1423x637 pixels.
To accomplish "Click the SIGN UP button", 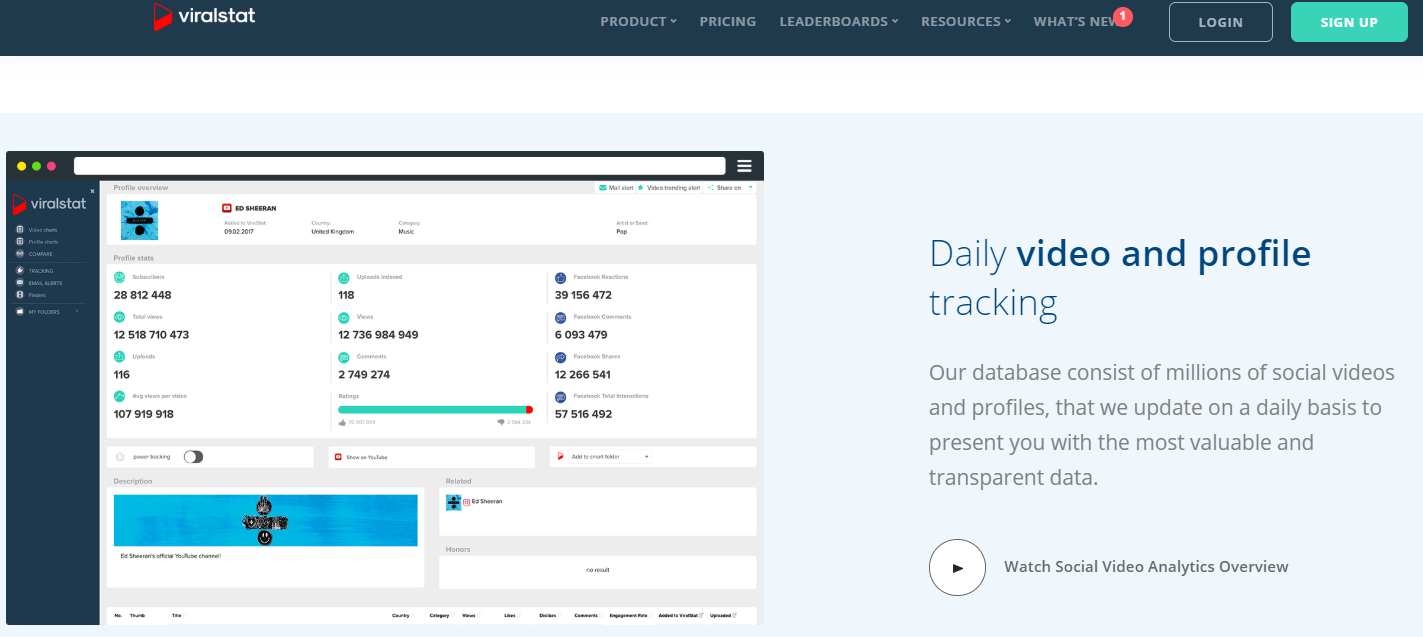I will coord(1349,21).
